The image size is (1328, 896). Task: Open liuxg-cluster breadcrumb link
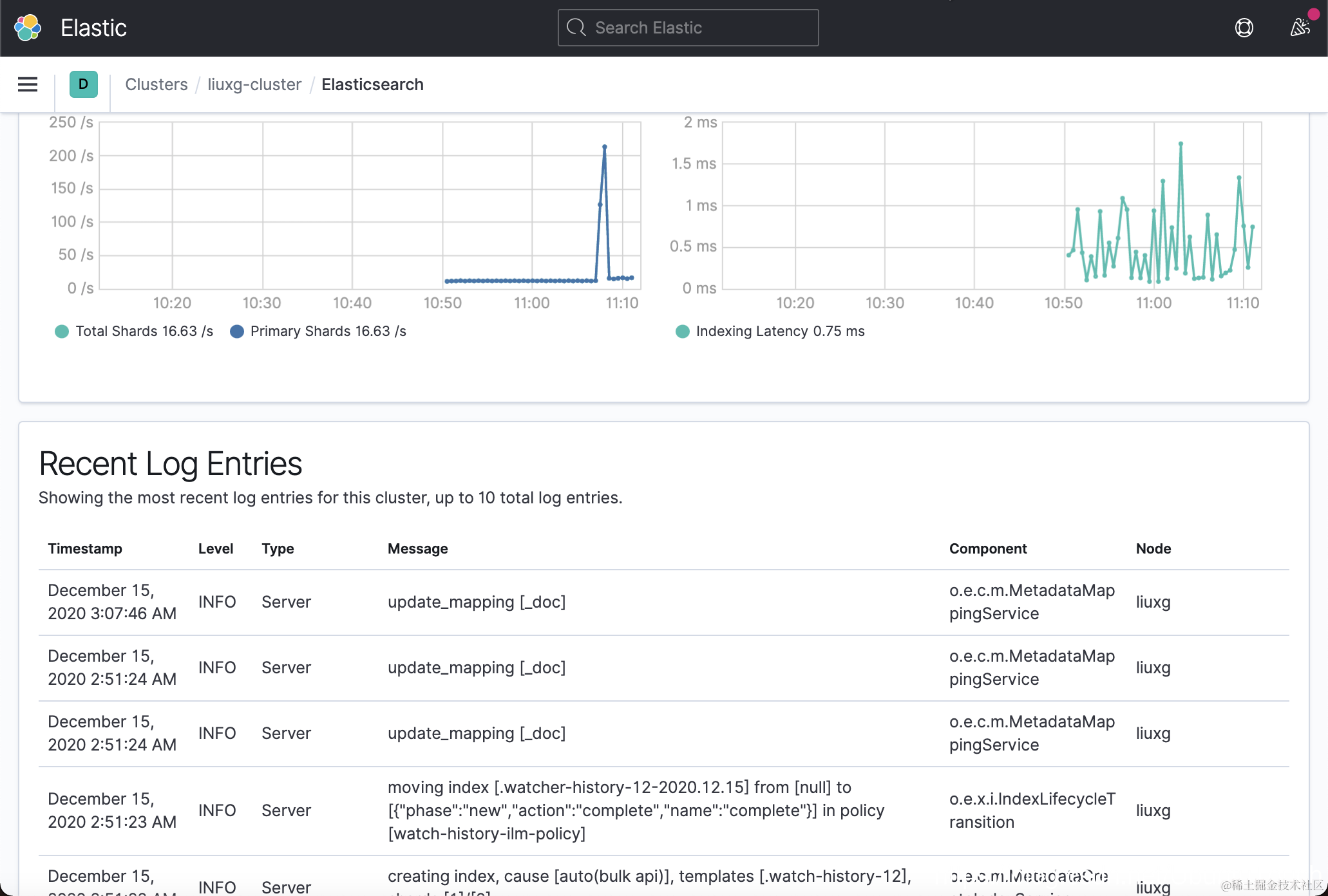[x=254, y=84]
